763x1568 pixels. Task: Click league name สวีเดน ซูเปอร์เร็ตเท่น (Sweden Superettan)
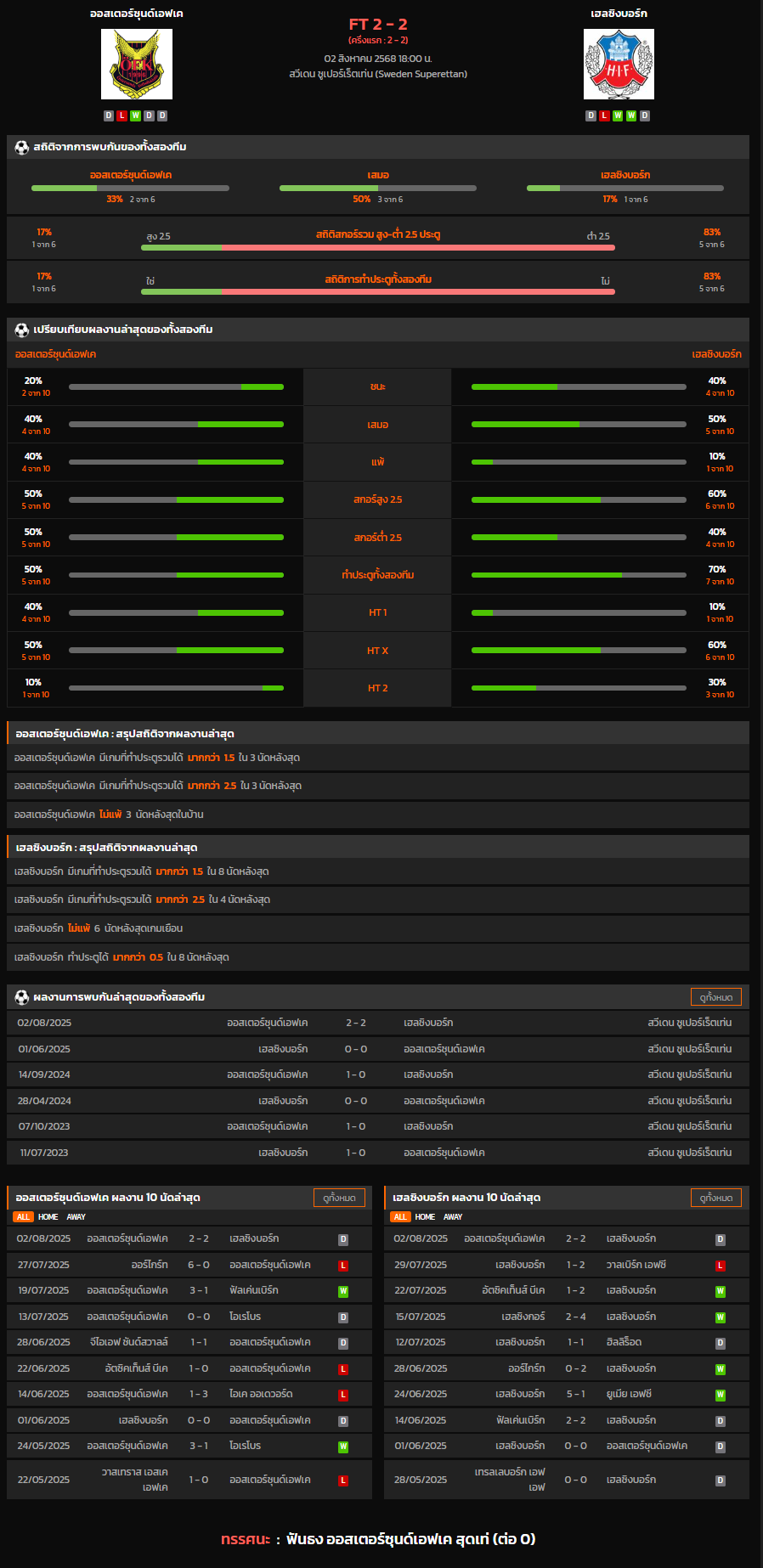point(378,74)
